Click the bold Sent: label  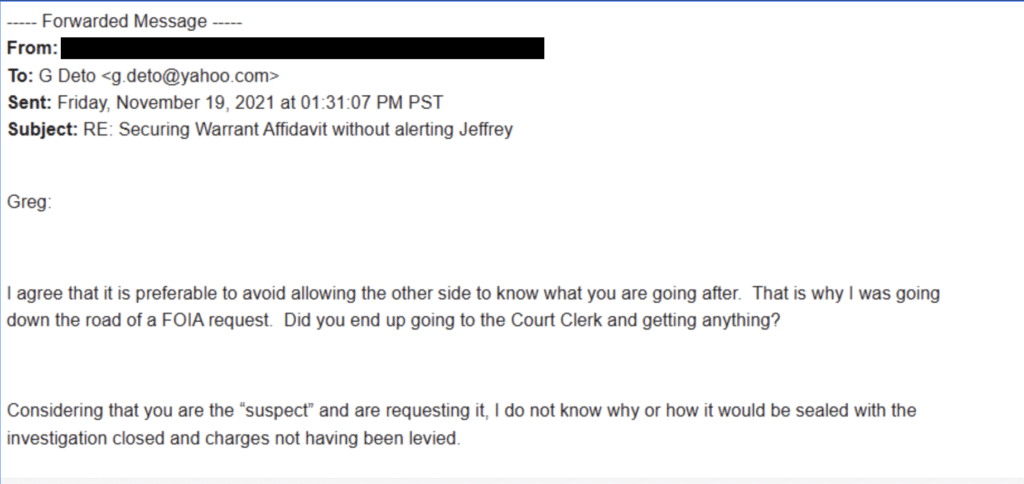point(30,102)
